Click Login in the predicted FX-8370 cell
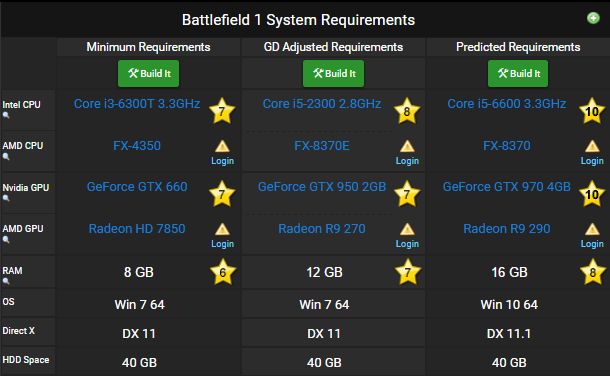Viewport: 610px width, 376px height. click(x=592, y=161)
